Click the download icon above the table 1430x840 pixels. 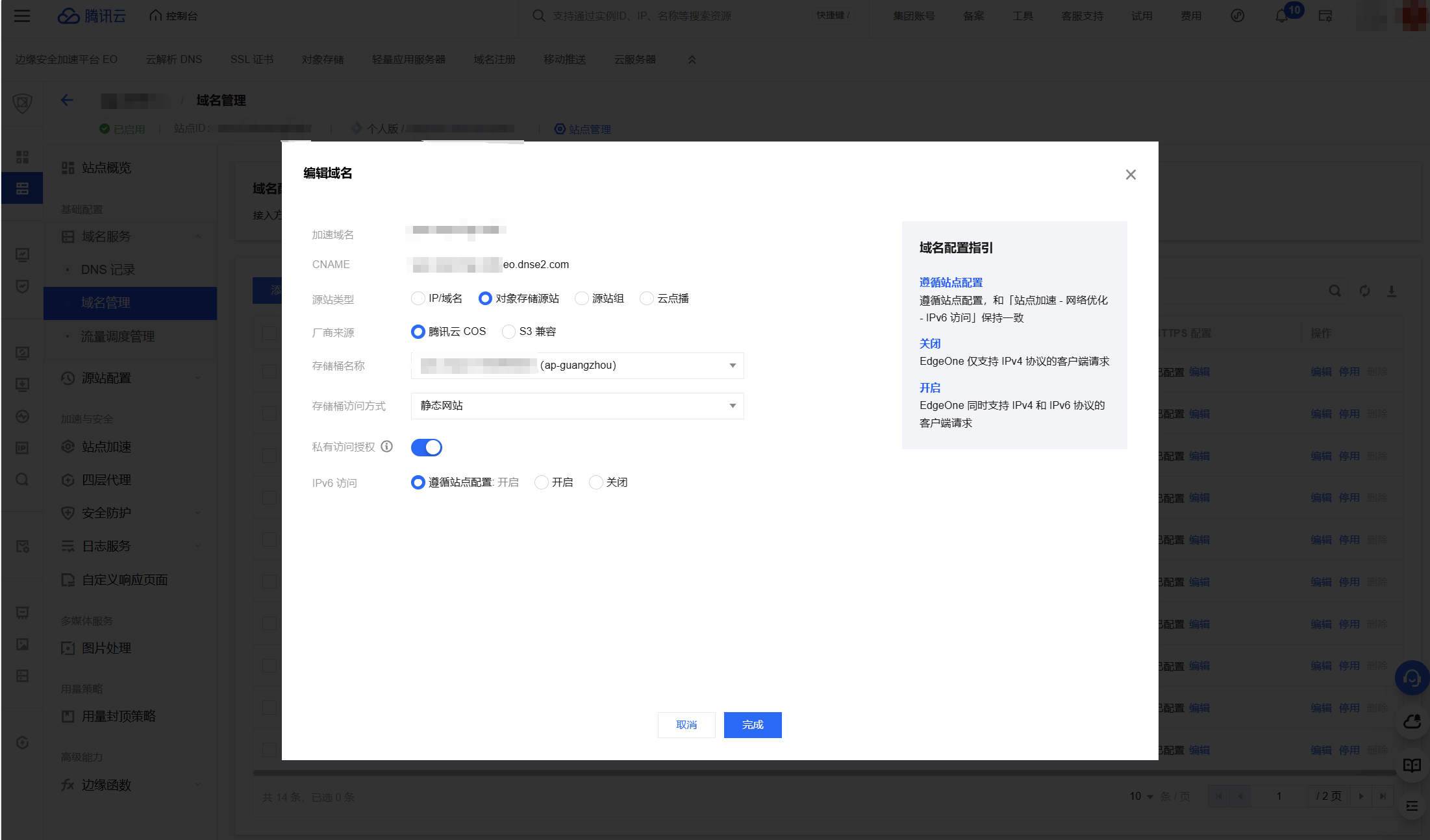click(1392, 291)
